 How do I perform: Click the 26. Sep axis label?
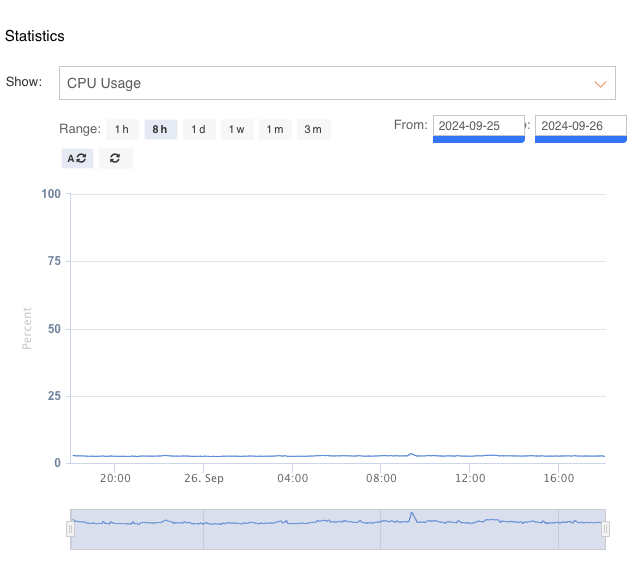click(x=203, y=479)
